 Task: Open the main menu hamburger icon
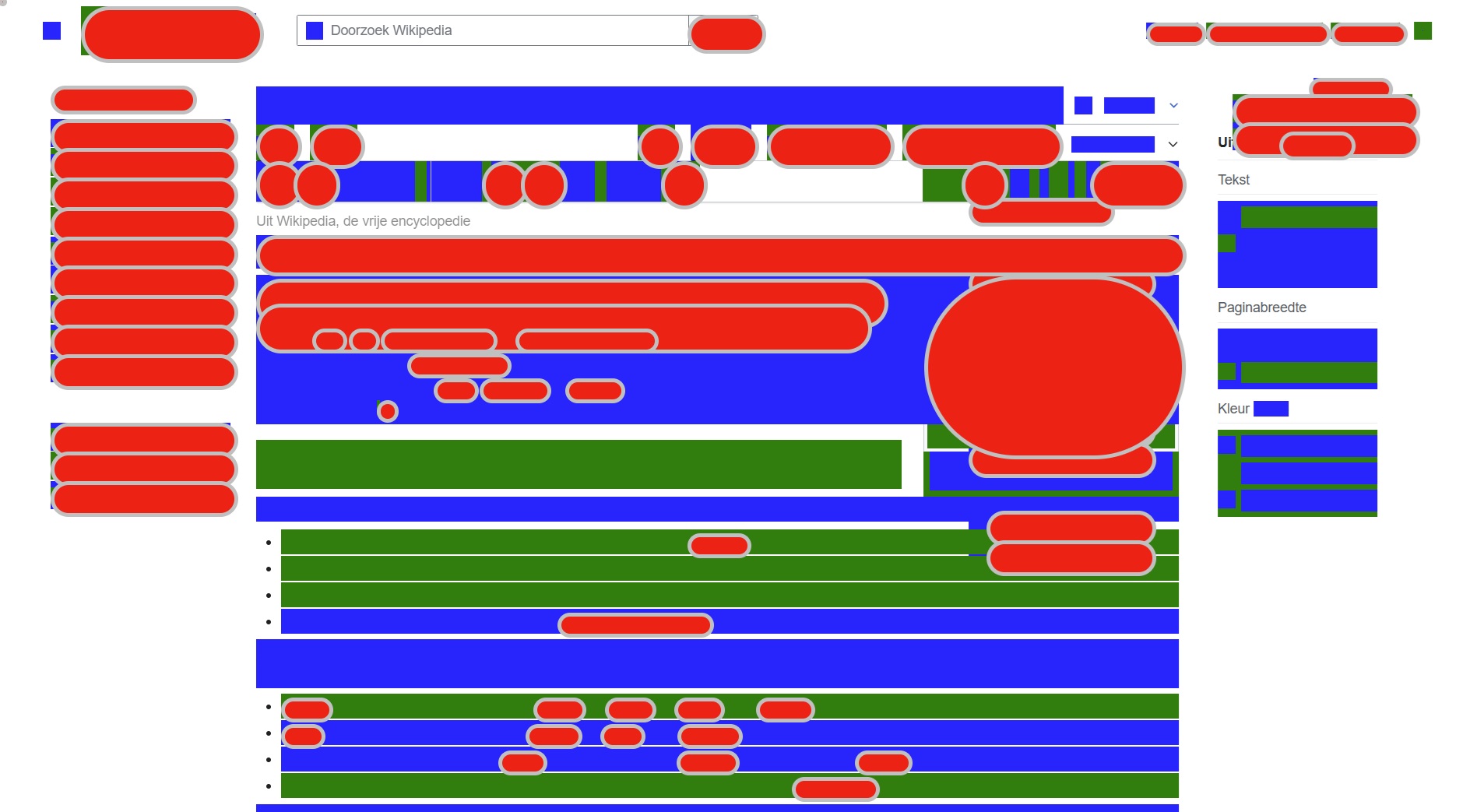click(x=51, y=30)
